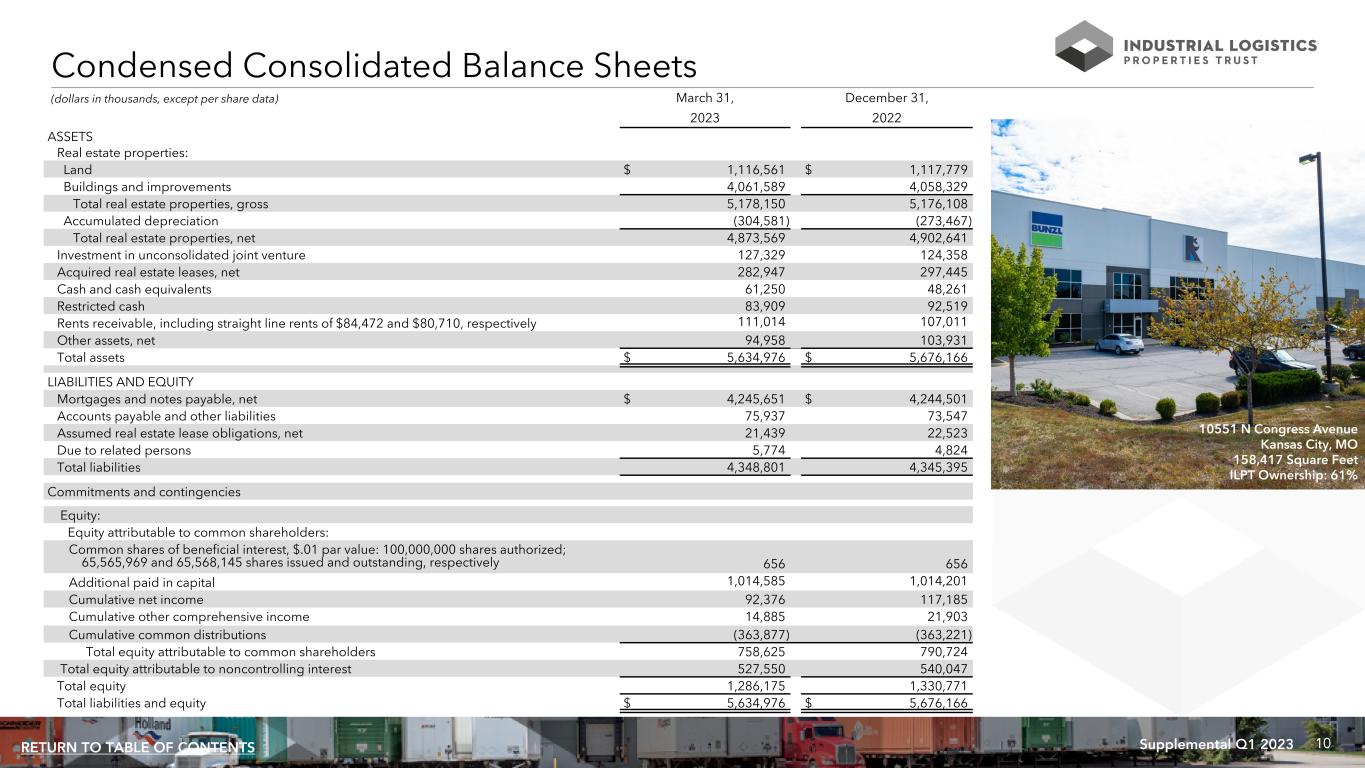The height and width of the screenshot is (768, 1365).
Task: Click the Industrial Logistics Properties Trust logo icon
Action: (1083, 46)
